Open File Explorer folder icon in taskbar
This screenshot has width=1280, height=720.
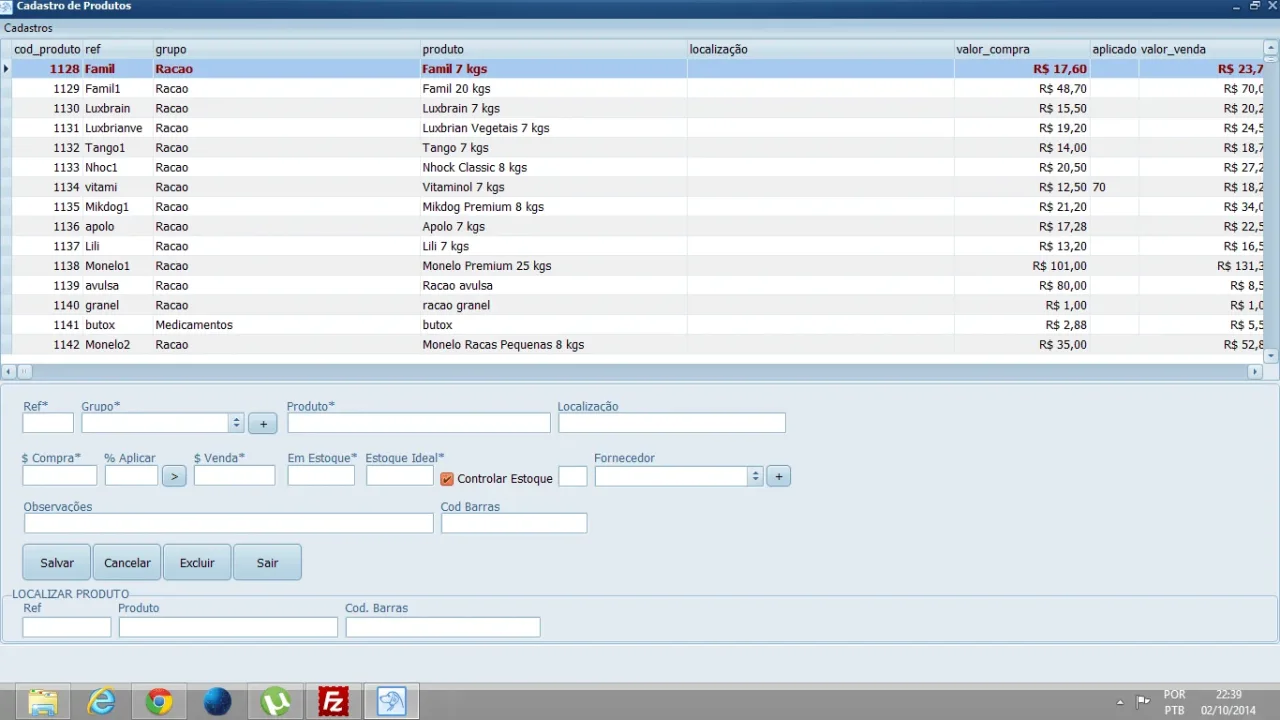tap(43, 702)
